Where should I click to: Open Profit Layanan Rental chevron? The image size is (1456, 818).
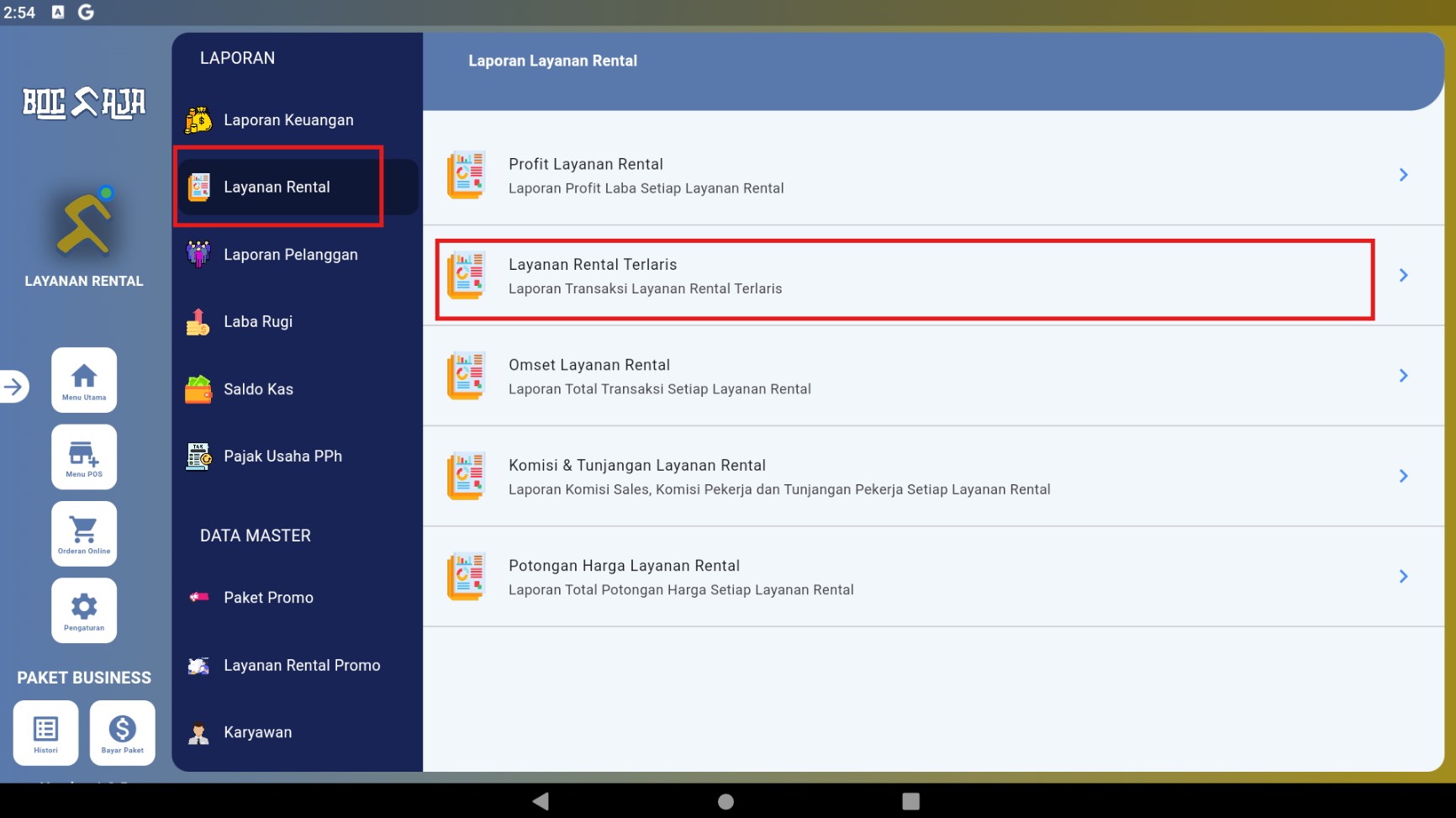pos(1403,175)
